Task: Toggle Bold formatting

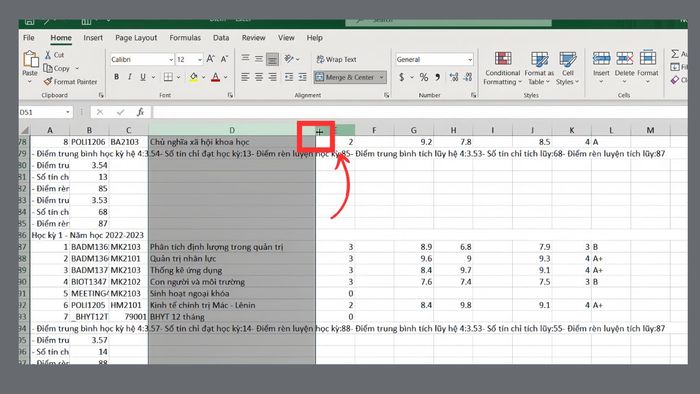Action: click(117, 77)
